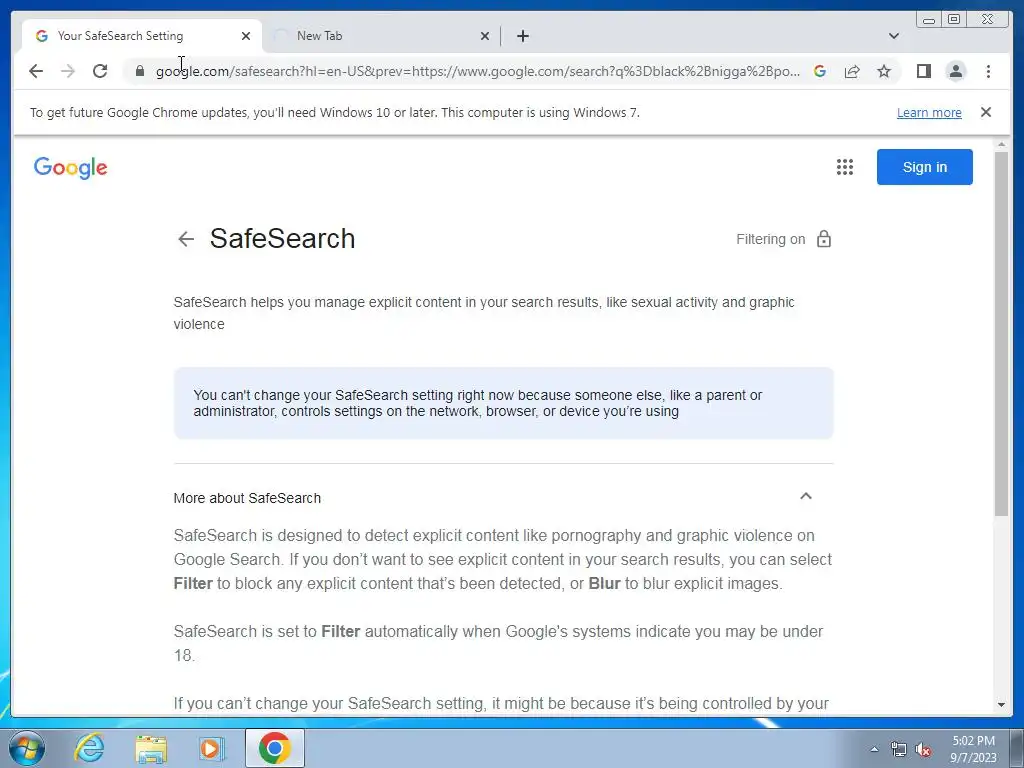1024x768 pixels.
Task: Open the Windows Start menu
Action: 26,748
